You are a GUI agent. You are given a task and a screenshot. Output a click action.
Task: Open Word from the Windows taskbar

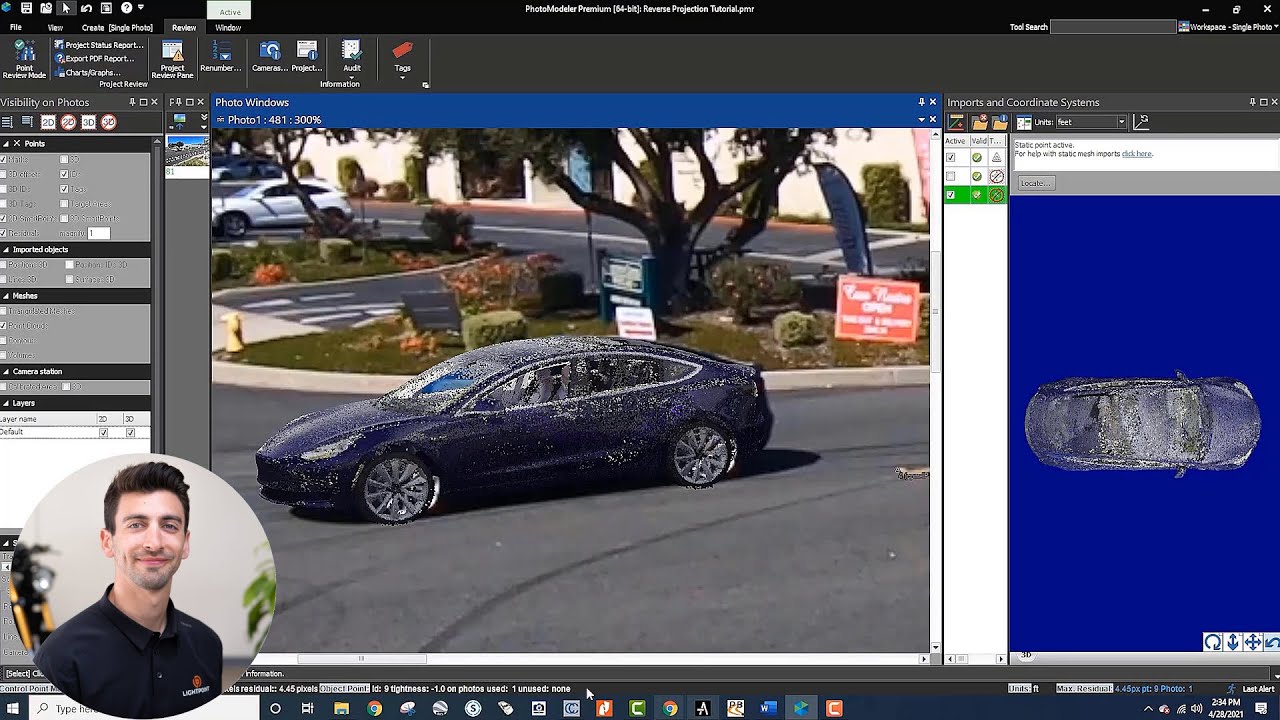768,708
